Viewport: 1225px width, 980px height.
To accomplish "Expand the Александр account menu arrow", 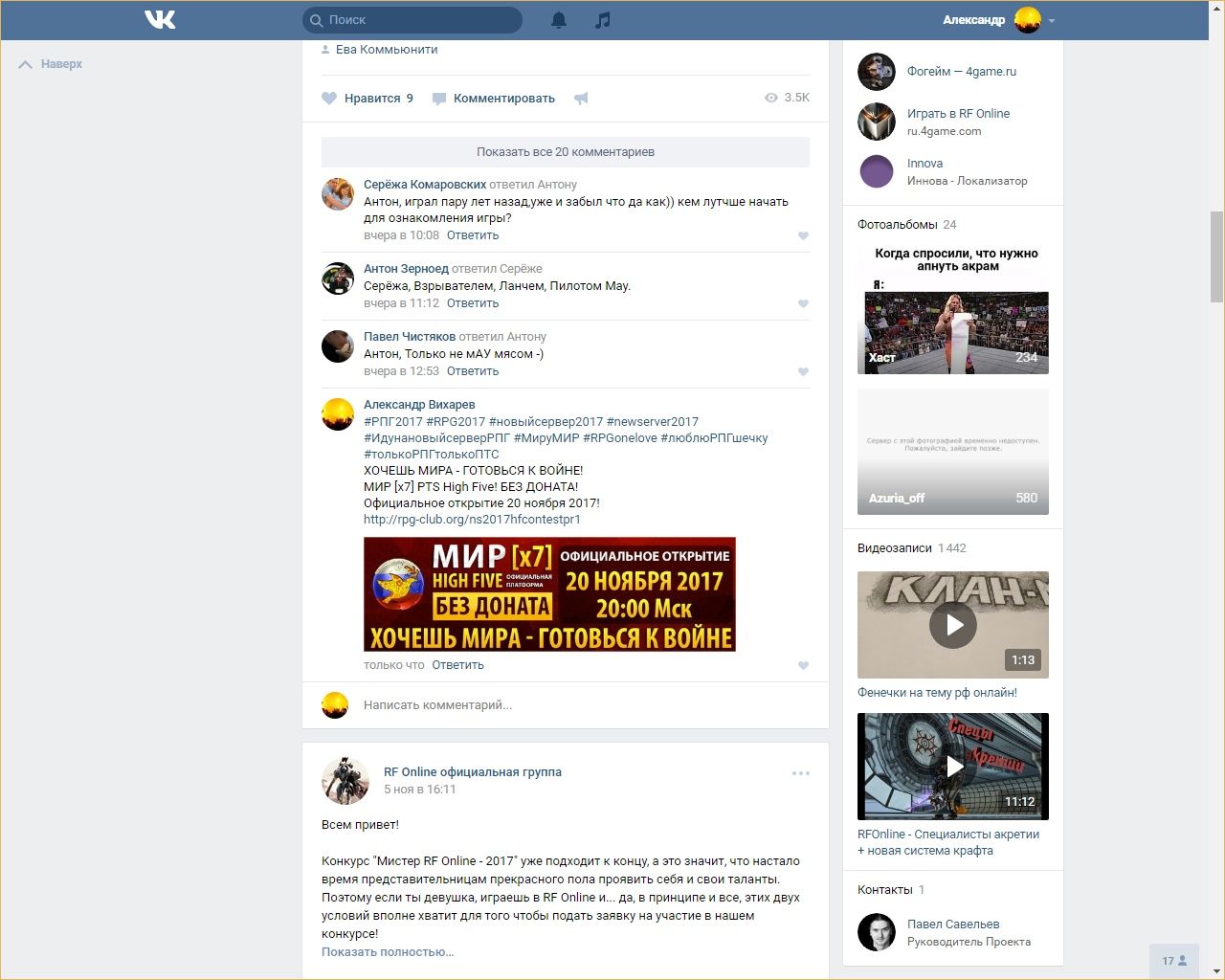I will [x=1052, y=20].
